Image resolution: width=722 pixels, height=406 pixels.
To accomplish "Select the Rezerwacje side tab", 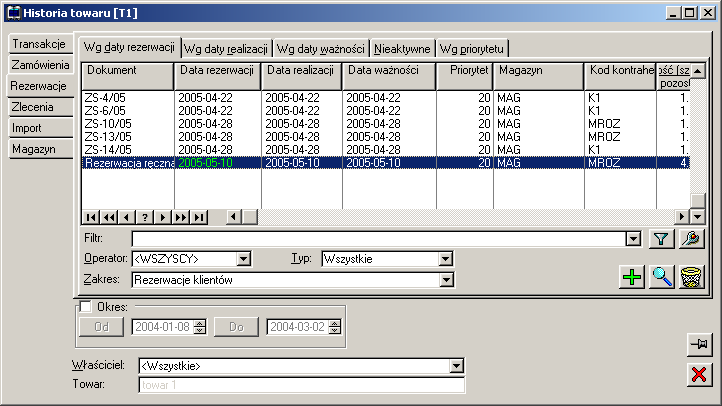I will tap(39, 86).
